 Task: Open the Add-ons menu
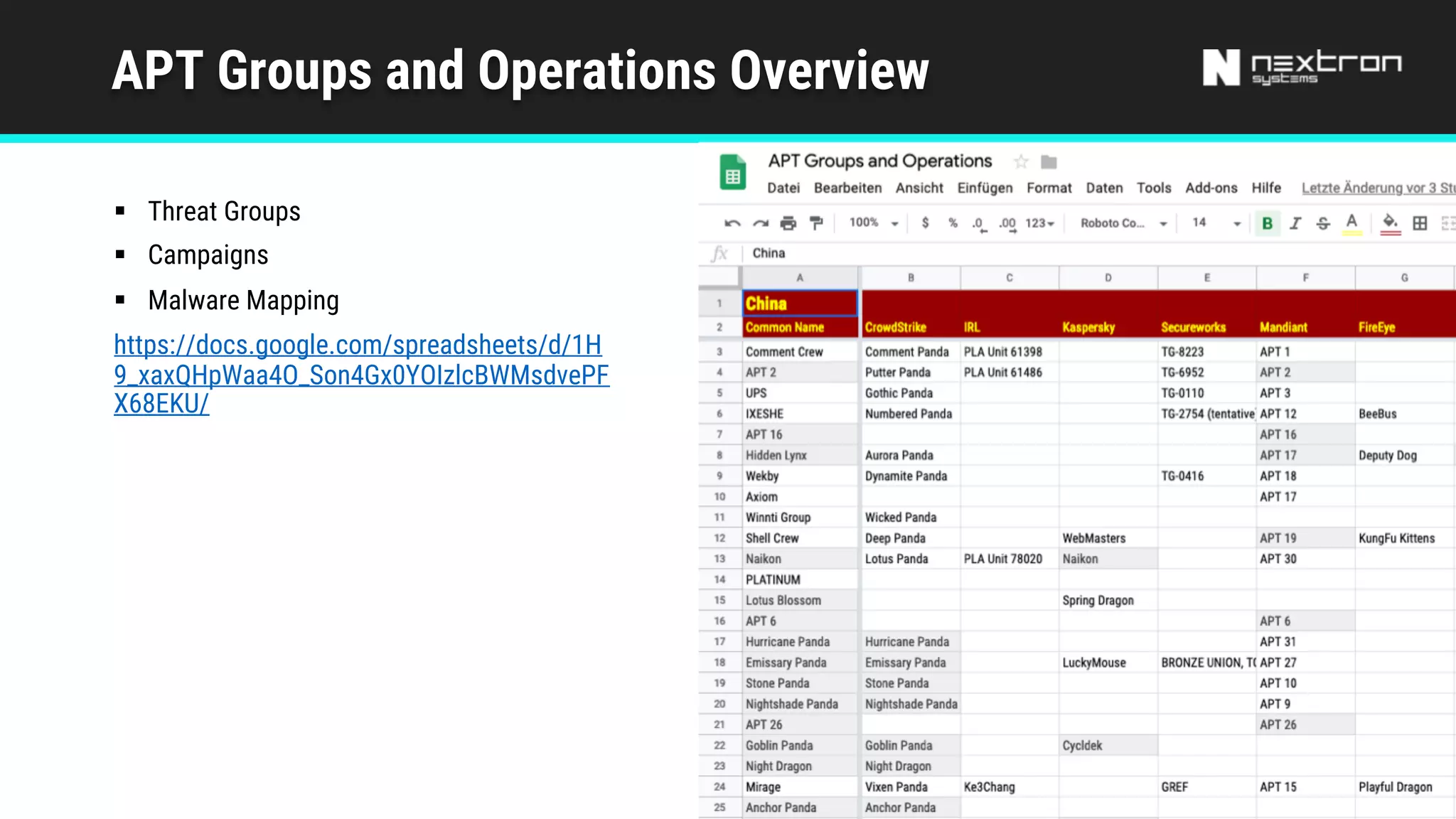[1211, 188]
